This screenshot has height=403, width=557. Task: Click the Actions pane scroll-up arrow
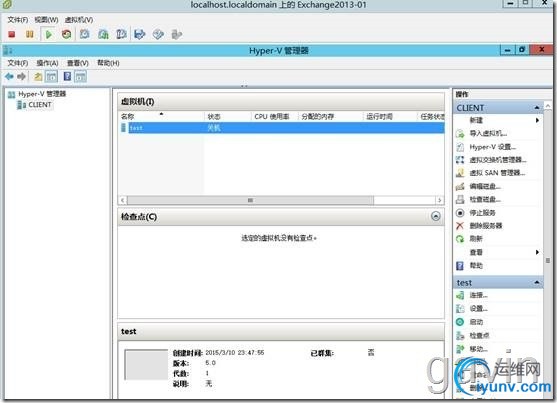[x=548, y=106]
